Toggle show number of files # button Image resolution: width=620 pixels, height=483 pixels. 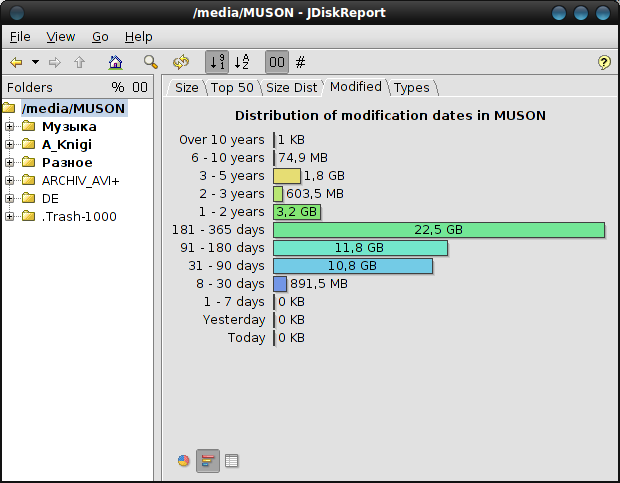(301, 62)
